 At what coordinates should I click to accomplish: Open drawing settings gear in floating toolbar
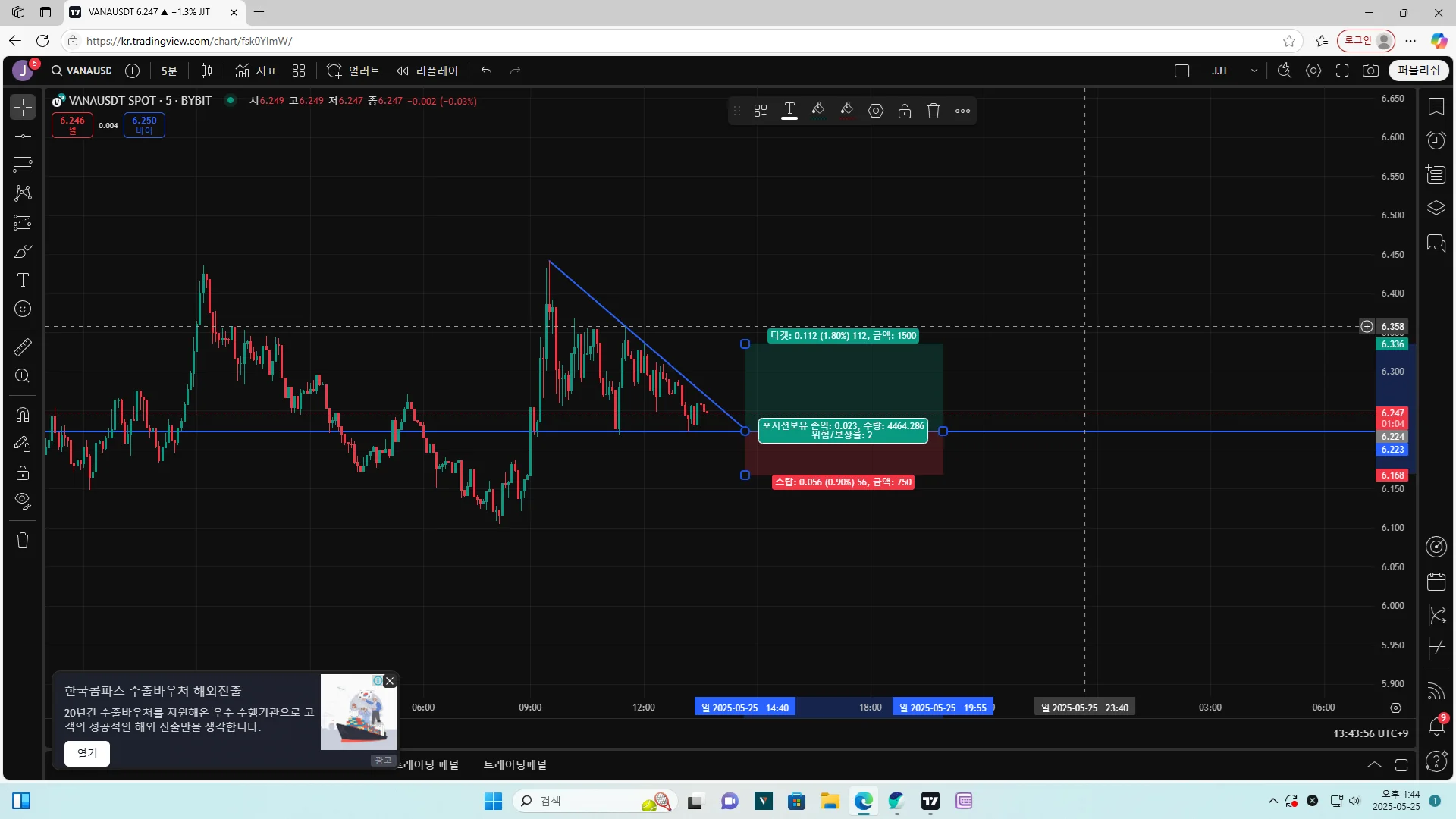[876, 111]
